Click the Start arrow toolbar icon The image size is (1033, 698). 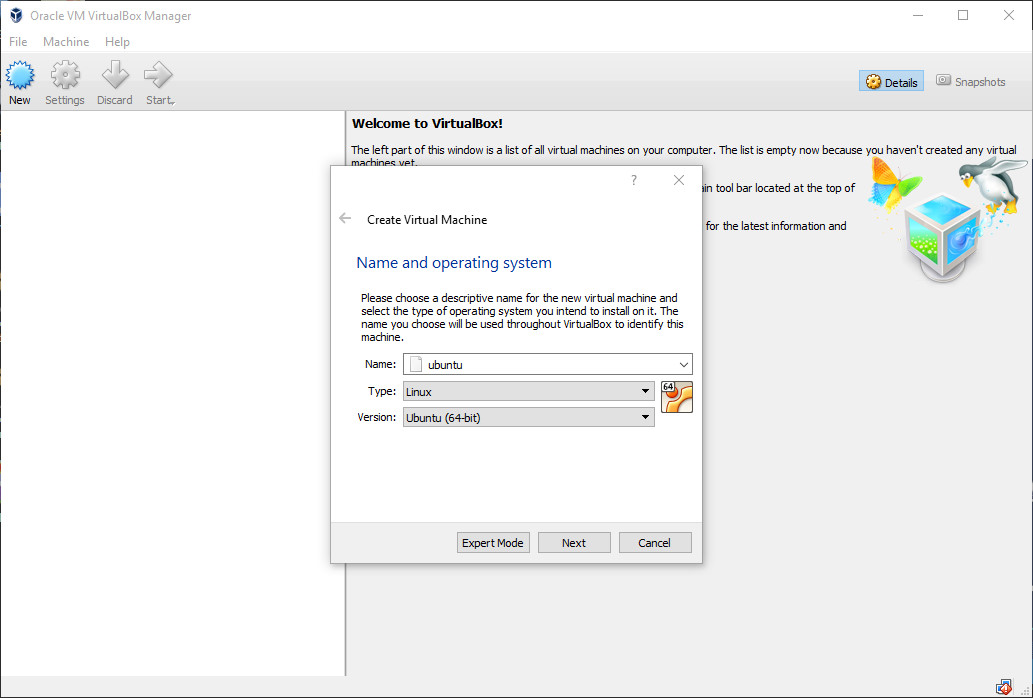click(159, 82)
